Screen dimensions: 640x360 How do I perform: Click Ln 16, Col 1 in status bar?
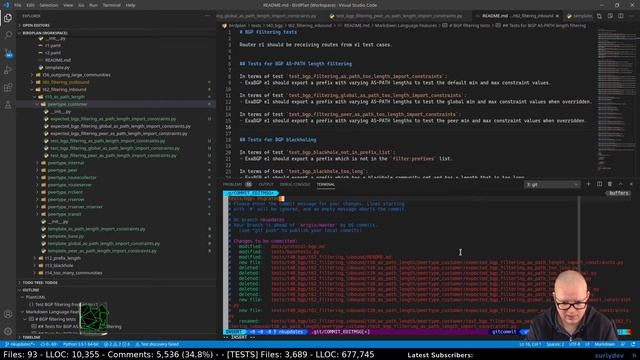click(x=530, y=344)
